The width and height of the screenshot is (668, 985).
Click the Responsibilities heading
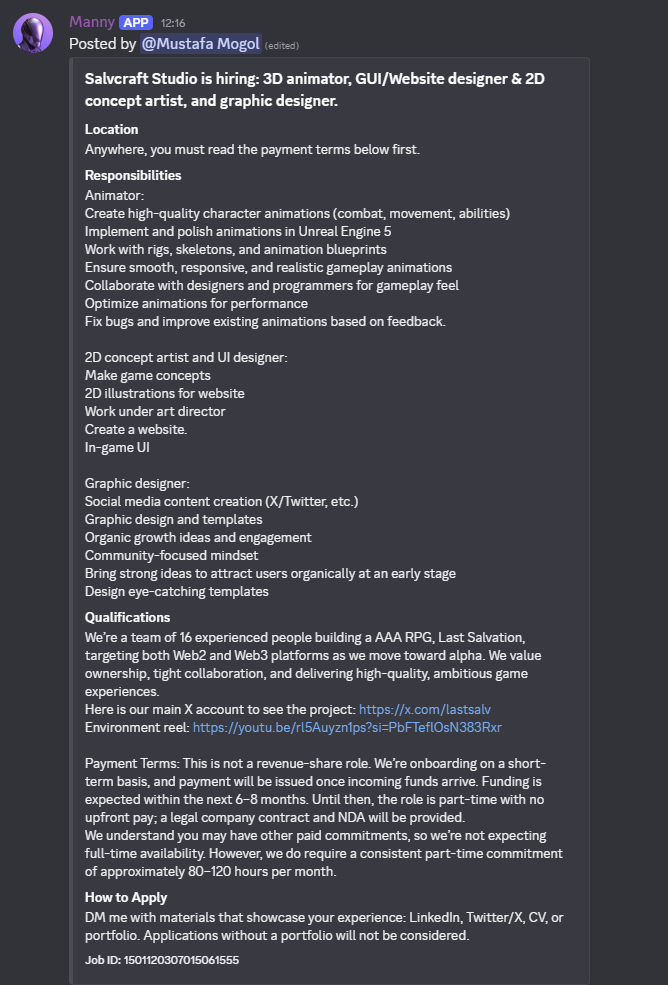(133, 175)
